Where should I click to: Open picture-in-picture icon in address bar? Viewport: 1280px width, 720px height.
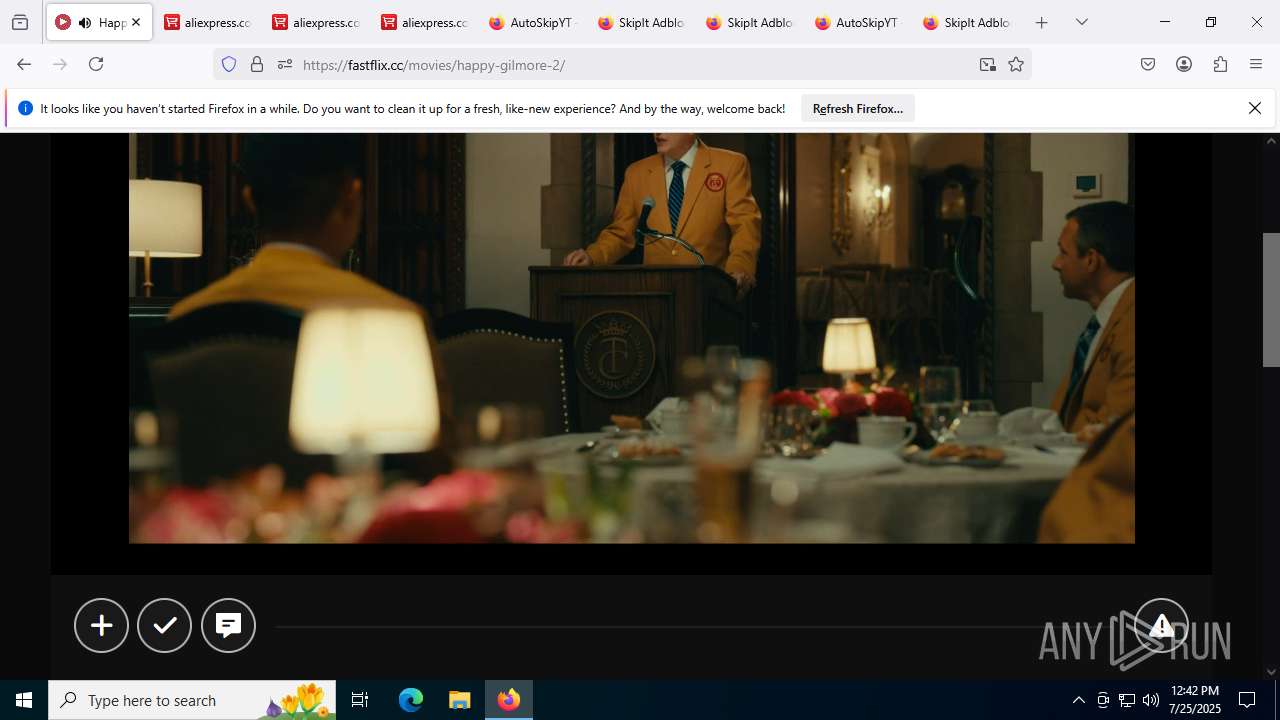(988, 64)
